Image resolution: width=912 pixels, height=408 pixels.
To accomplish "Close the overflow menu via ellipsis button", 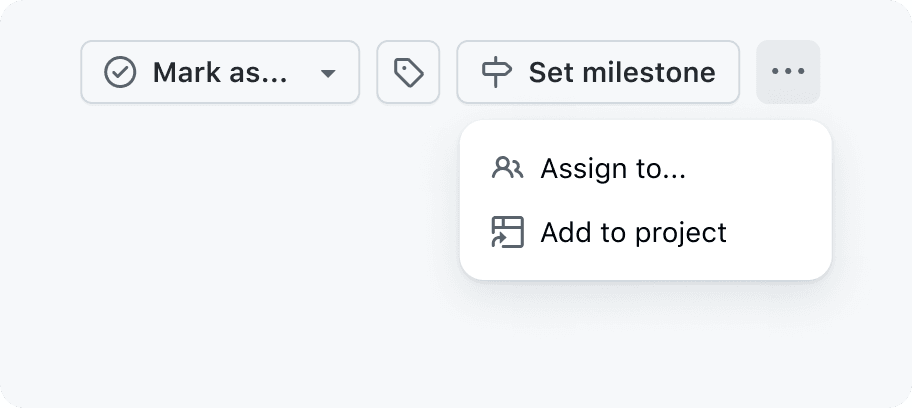I will (788, 72).
